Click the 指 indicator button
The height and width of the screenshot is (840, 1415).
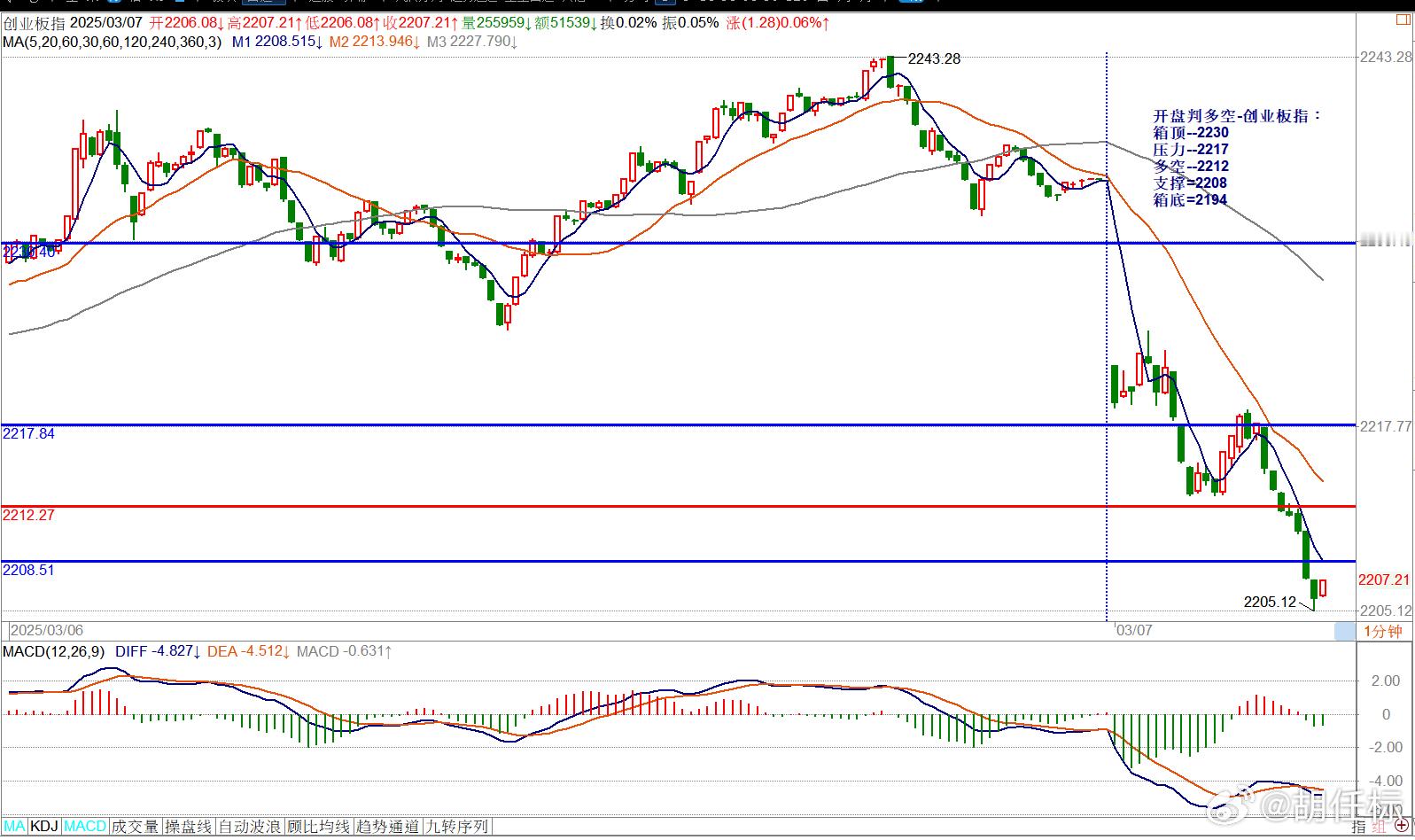coord(1359,826)
